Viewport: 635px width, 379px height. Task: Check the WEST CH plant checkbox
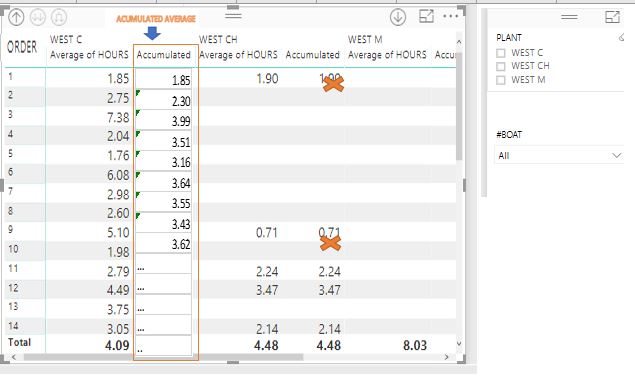click(501, 66)
